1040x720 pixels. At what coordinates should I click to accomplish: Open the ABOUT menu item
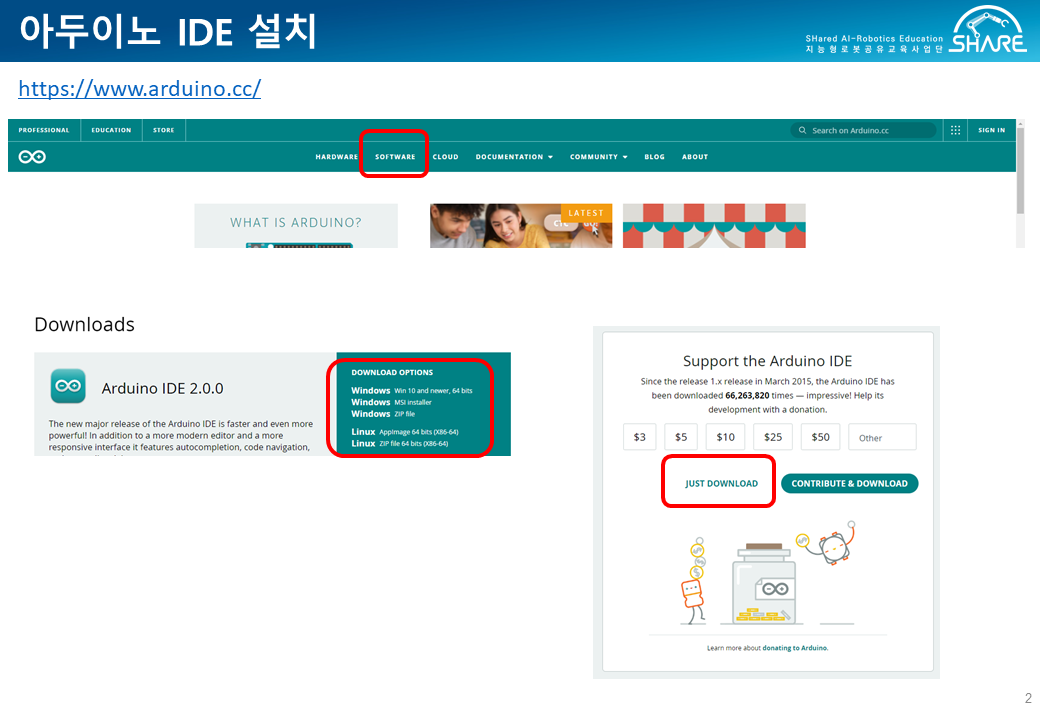tap(695, 157)
